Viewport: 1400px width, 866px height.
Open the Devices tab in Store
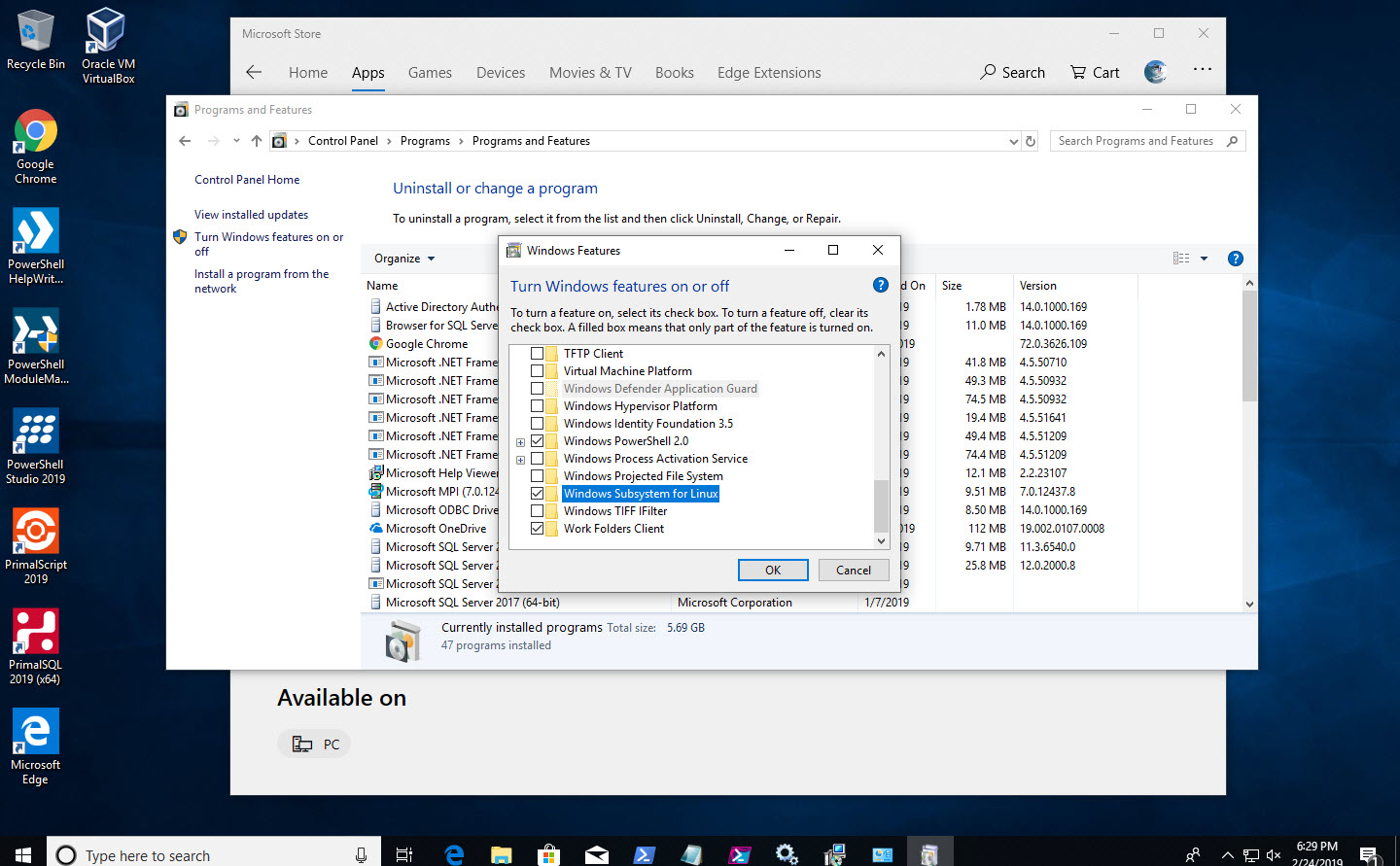pos(501,73)
